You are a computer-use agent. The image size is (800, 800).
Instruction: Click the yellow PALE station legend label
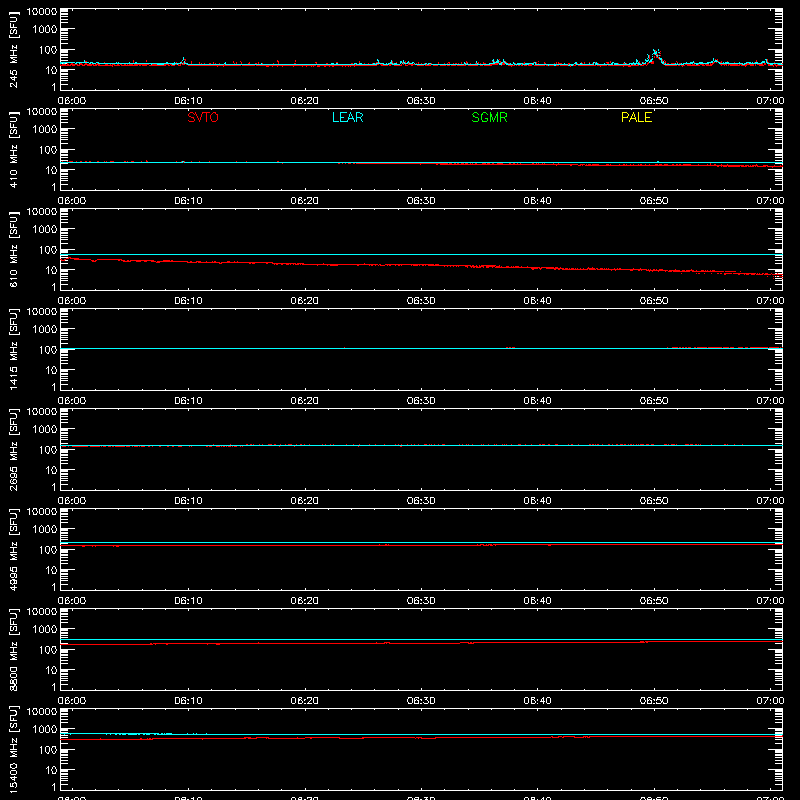tap(636, 117)
